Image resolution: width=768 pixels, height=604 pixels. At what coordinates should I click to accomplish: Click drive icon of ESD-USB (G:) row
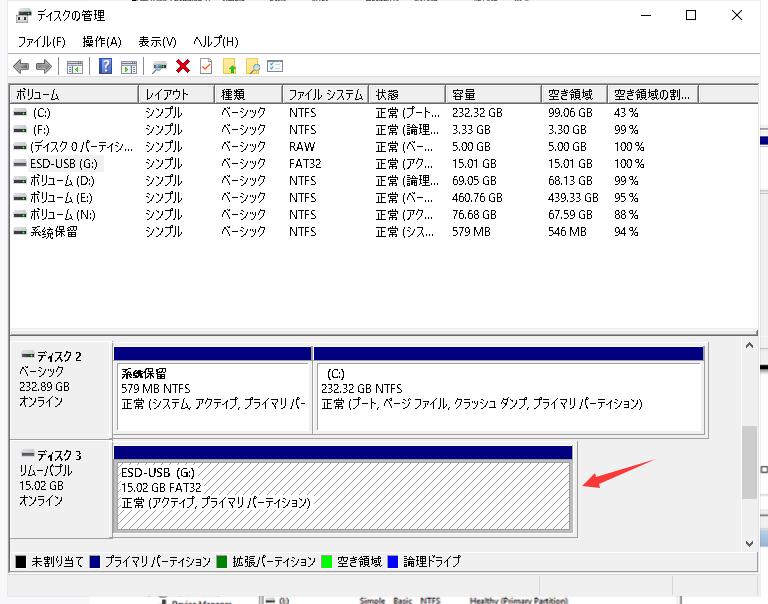point(20,164)
